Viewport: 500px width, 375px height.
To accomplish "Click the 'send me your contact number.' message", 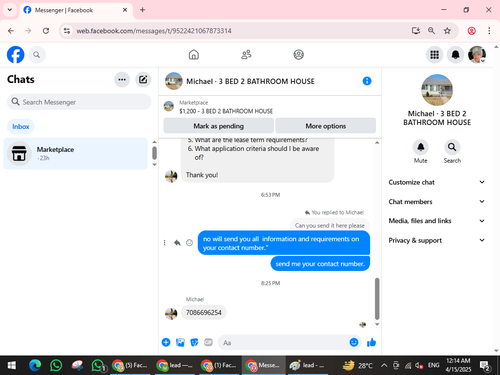I will (320, 264).
